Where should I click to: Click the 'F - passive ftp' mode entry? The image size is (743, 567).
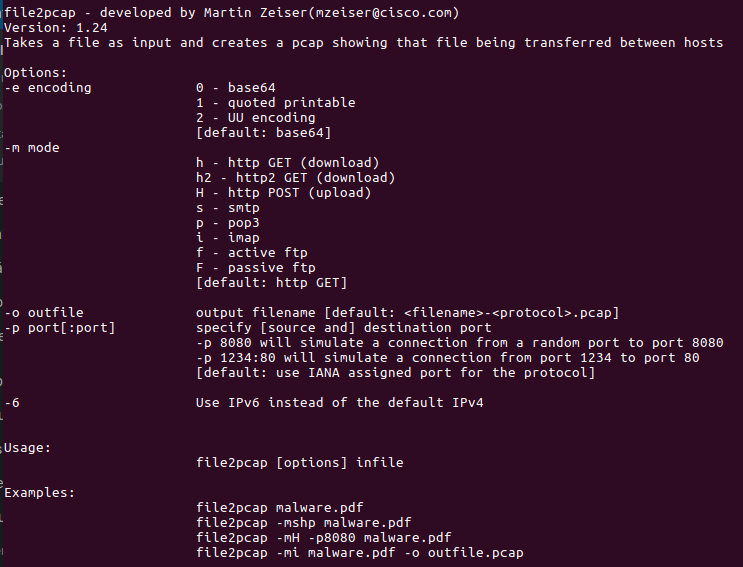[x=256, y=268]
